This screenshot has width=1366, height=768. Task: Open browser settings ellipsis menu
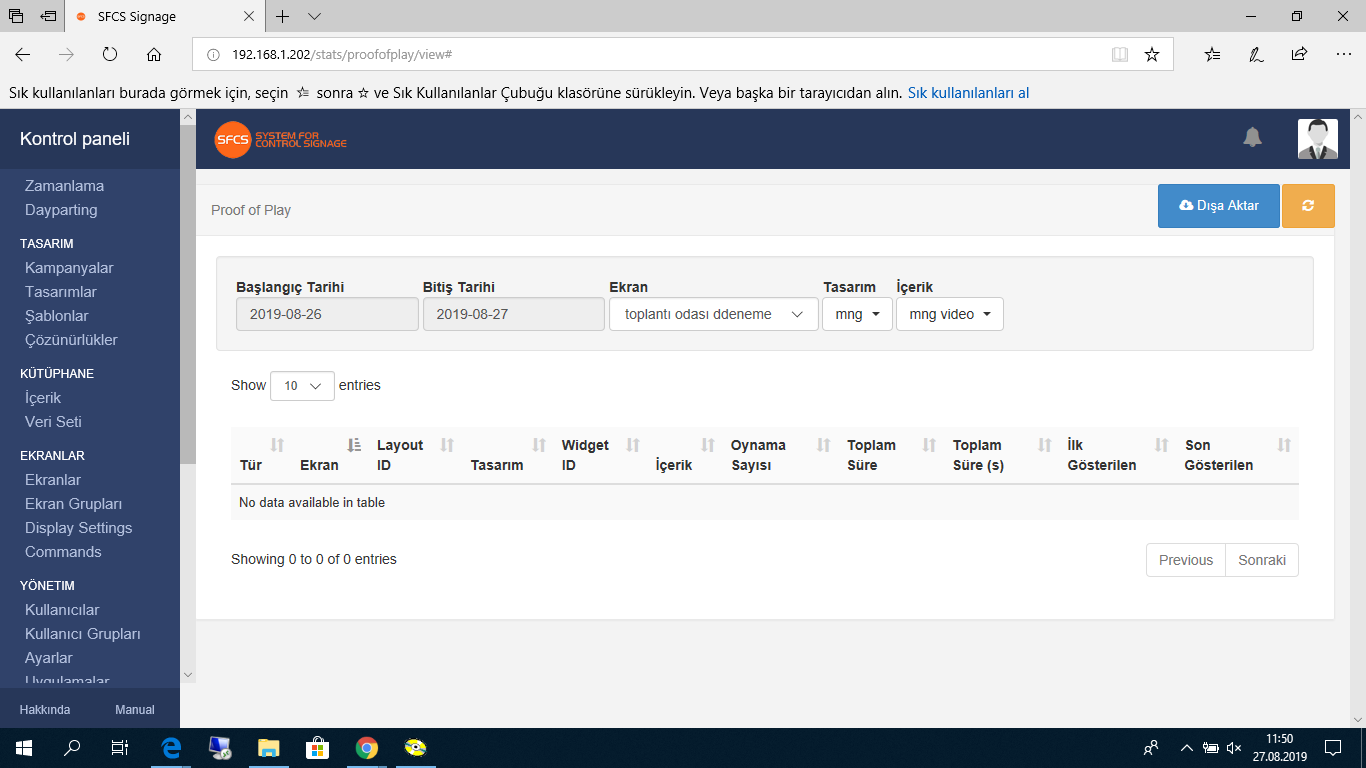pos(1343,54)
